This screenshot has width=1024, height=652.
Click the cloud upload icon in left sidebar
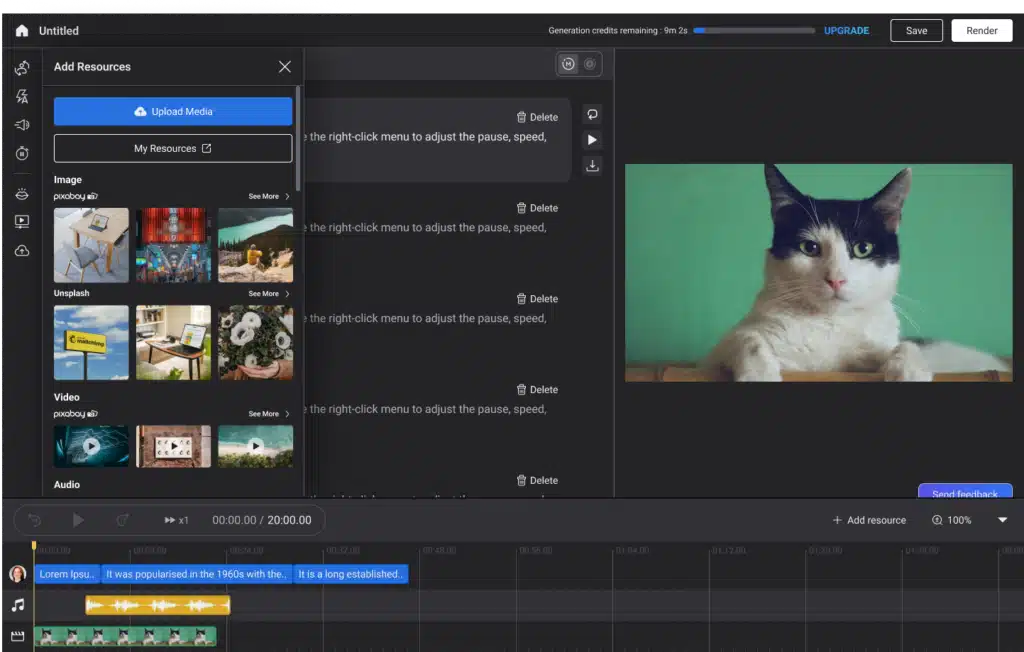[x=22, y=251]
